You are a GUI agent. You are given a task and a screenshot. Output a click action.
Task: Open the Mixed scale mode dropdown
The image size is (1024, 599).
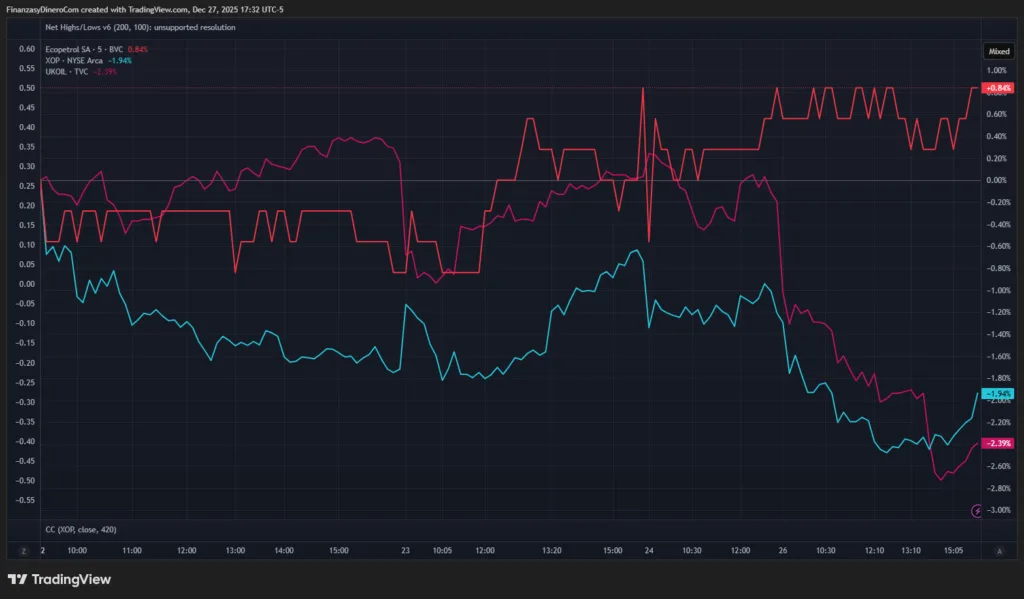pos(998,50)
